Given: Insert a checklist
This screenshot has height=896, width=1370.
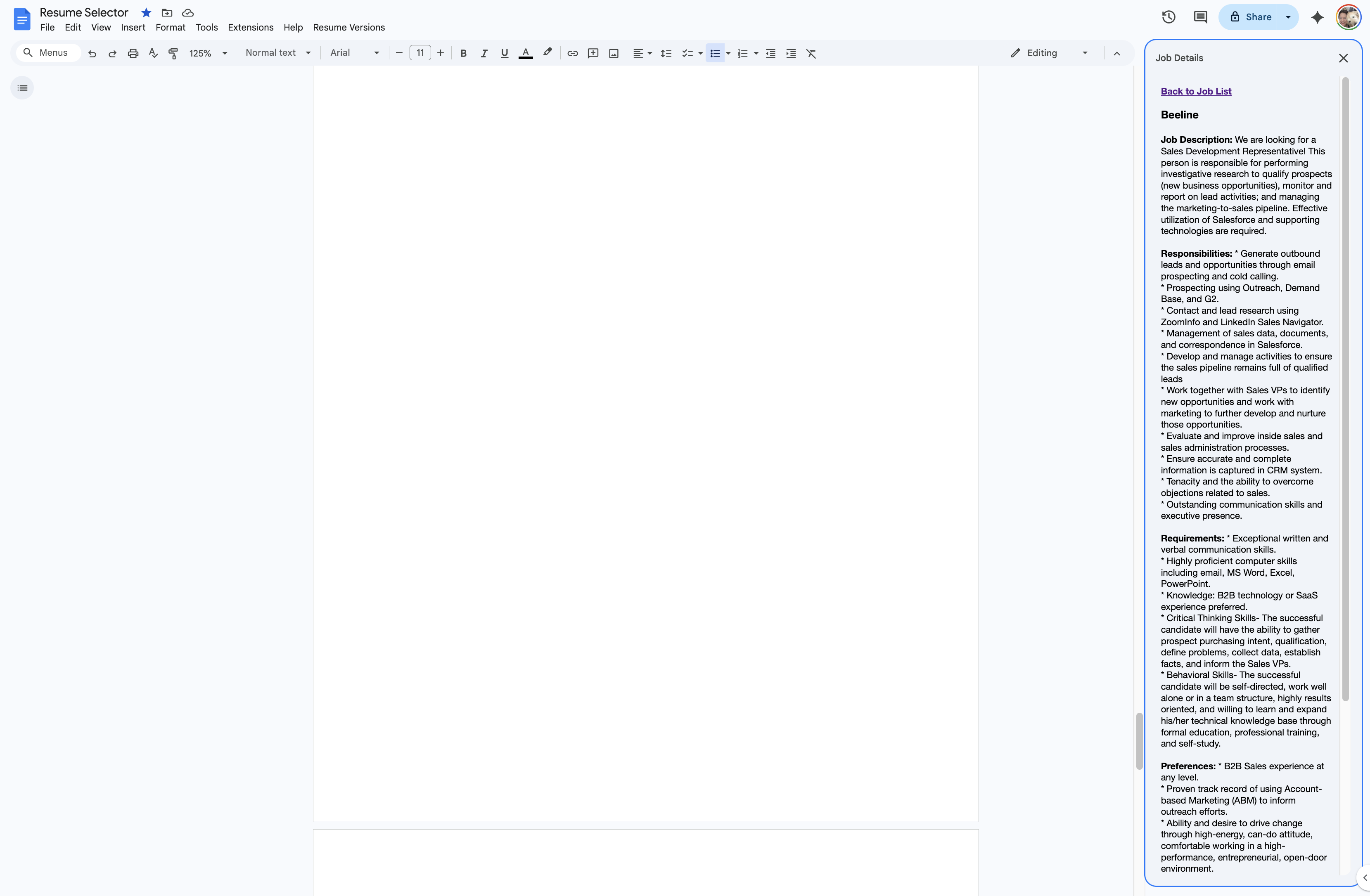Looking at the screenshot, I should pos(687,54).
